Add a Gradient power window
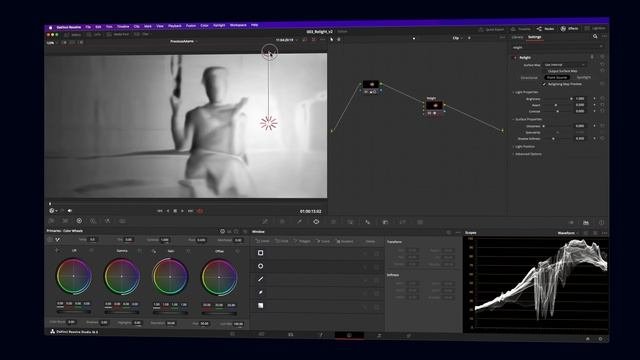The image size is (640, 360). pos(260,305)
